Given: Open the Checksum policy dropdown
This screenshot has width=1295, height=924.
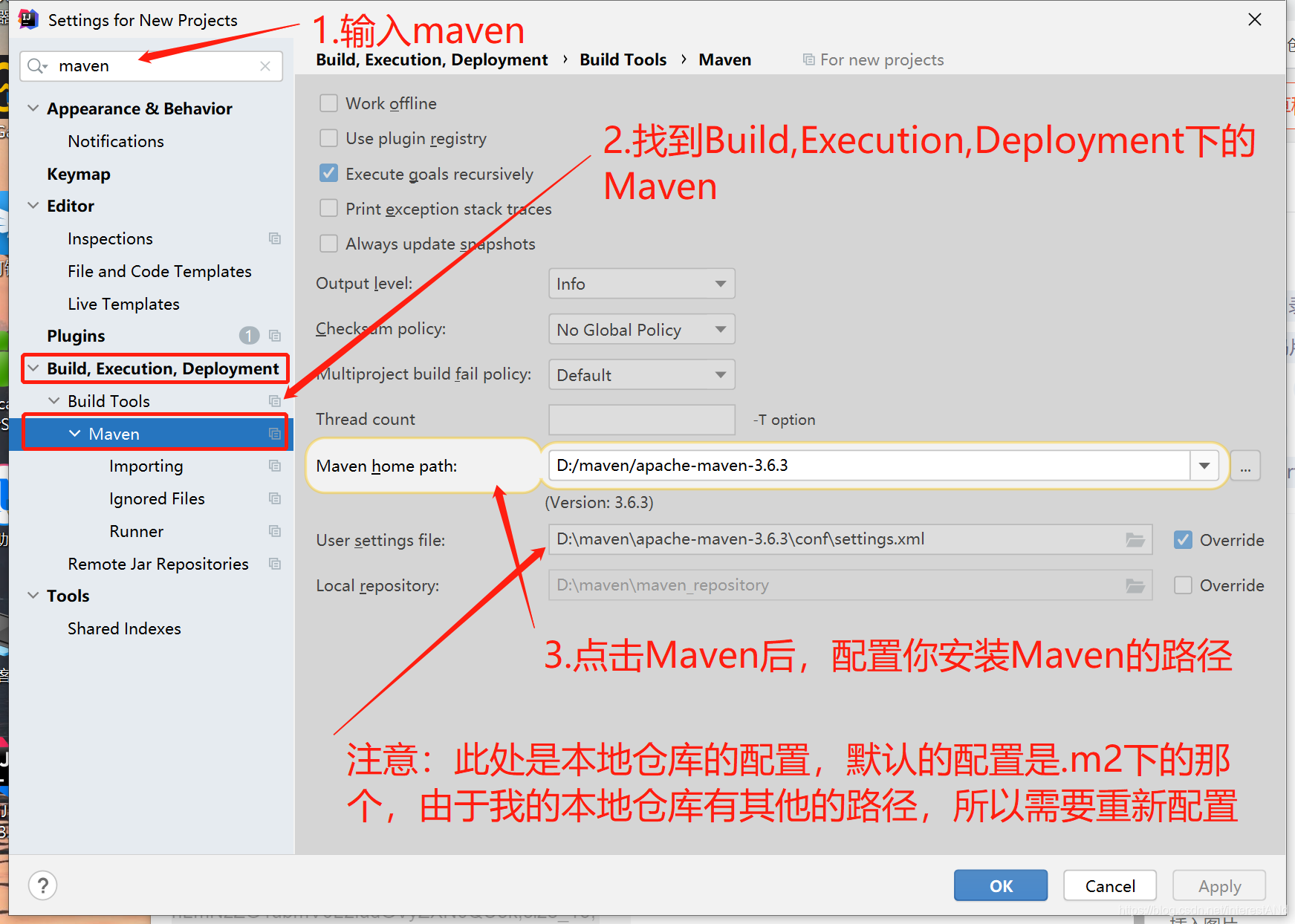Looking at the screenshot, I should (x=642, y=329).
